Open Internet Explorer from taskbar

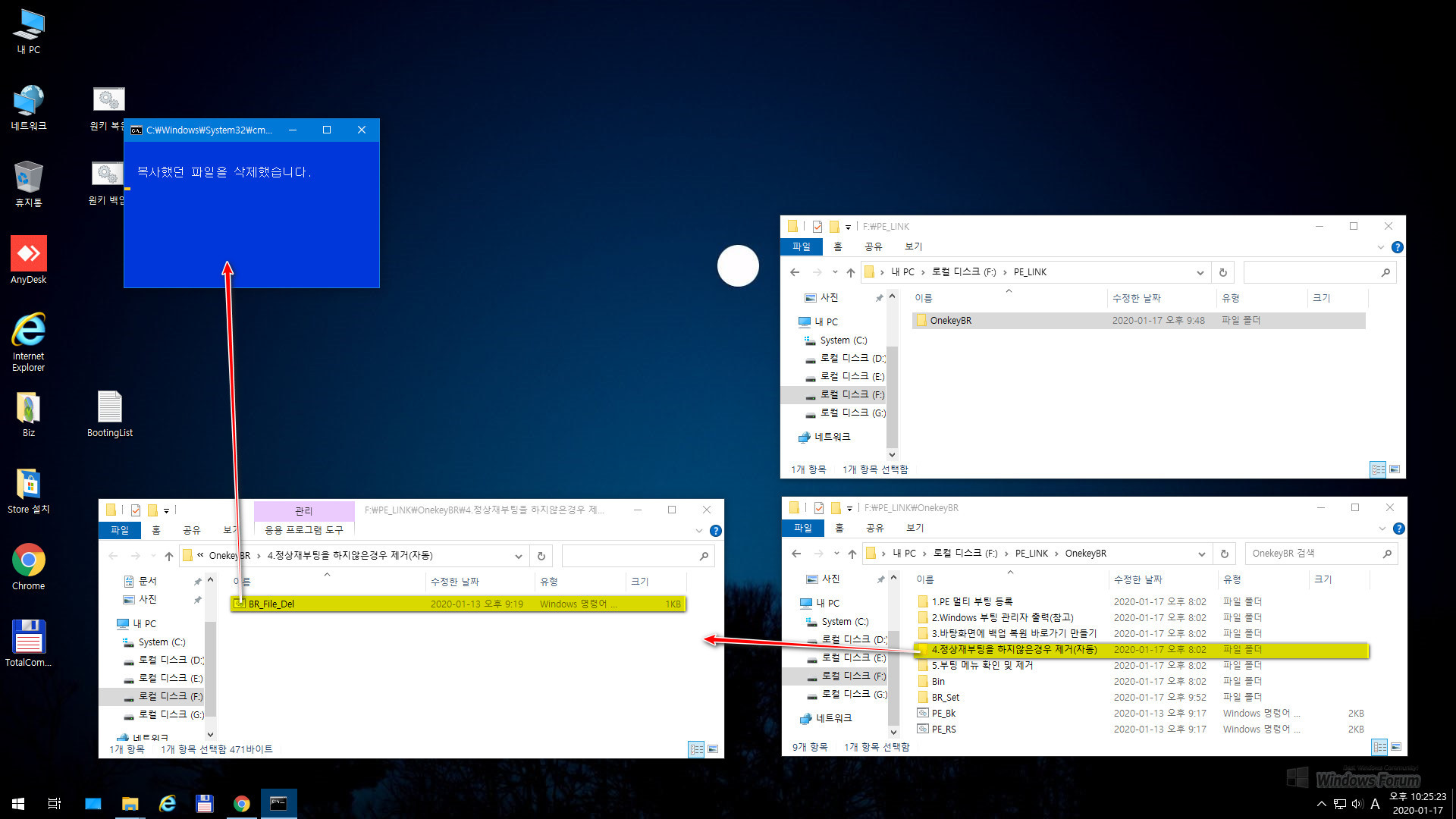point(168,804)
